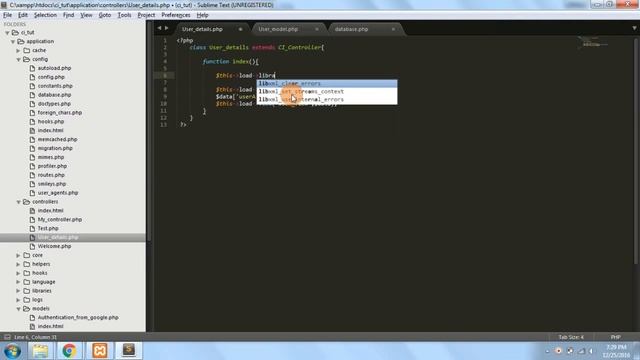Open foreign_chars.php in the sidebar

pos(60,113)
